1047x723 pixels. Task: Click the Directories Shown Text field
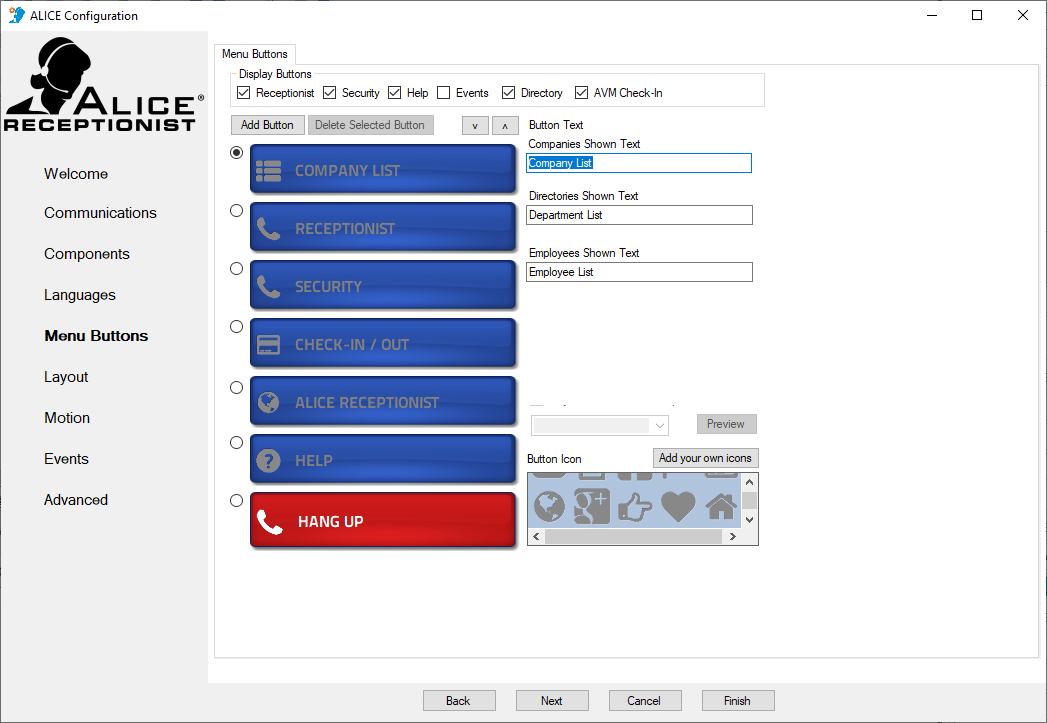tap(639, 215)
